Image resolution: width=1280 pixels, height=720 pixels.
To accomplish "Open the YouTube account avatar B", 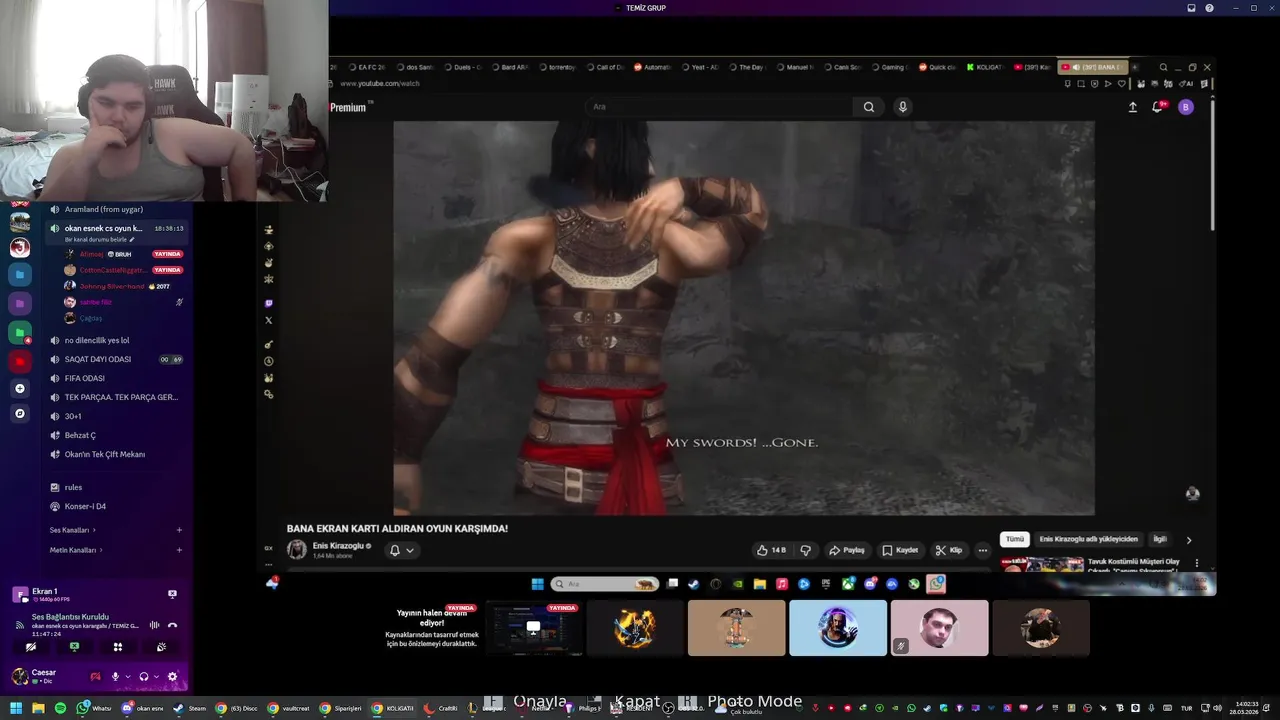I will (1186, 107).
